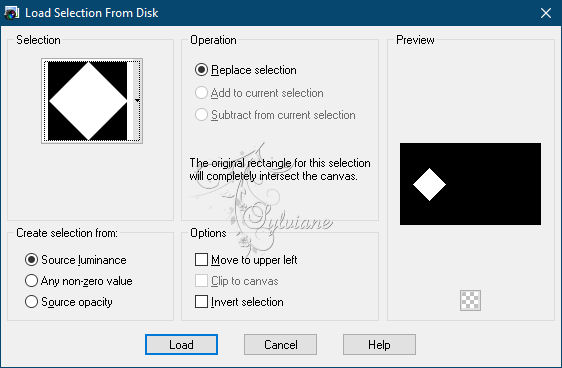Click the Cancel button
Screen dimensions: 562x368
point(281,345)
